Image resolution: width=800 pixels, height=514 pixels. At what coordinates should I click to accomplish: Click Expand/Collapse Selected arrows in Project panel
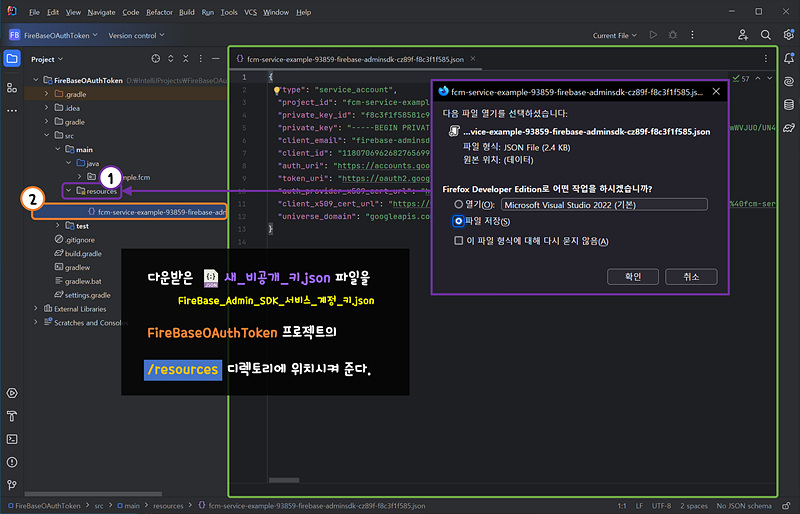171,59
